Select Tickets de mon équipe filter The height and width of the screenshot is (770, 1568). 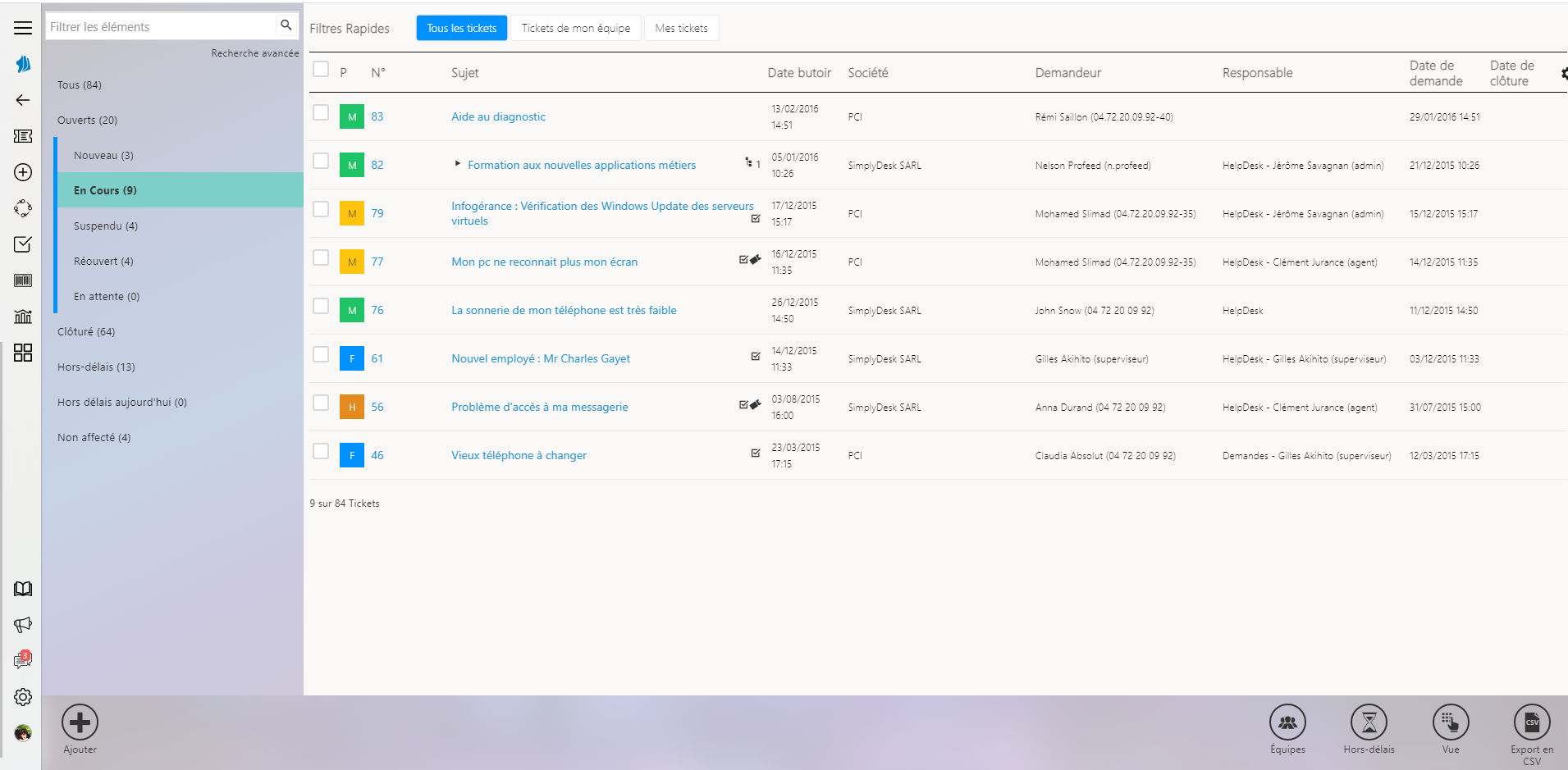pos(576,28)
